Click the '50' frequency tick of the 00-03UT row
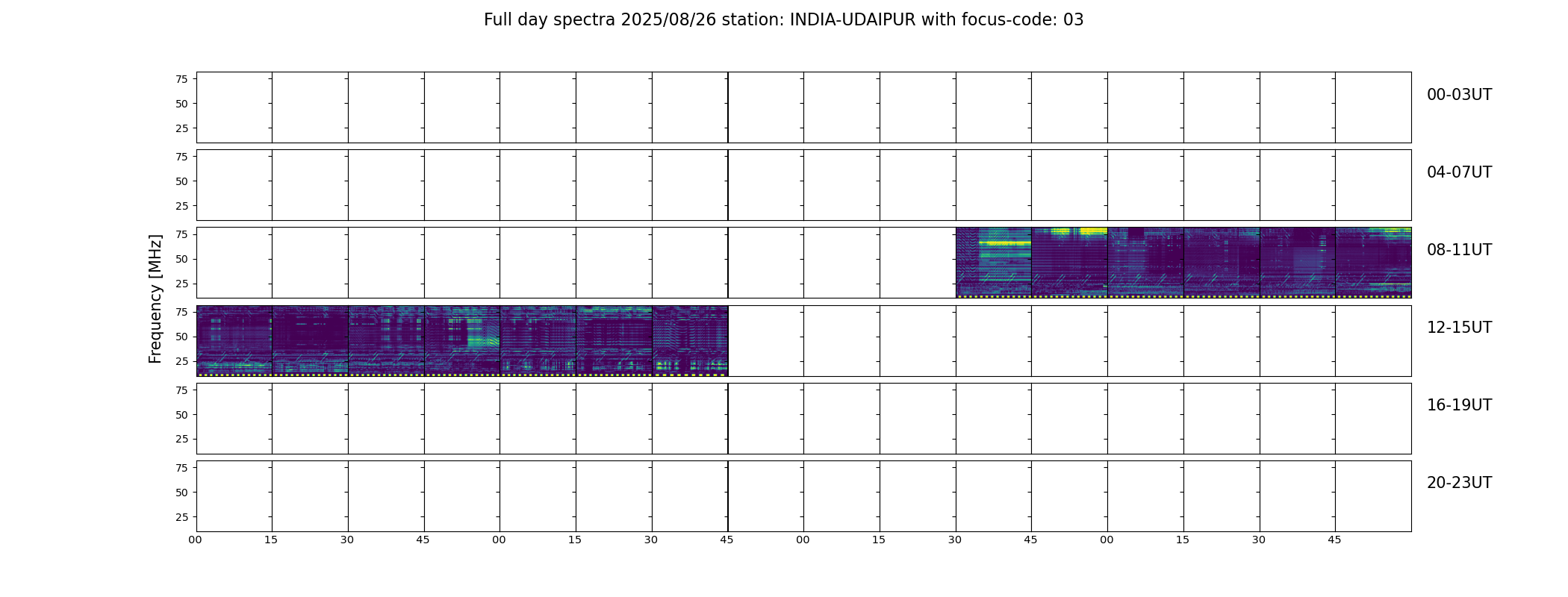The image size is (1568, 597). (x=181, y=104)
